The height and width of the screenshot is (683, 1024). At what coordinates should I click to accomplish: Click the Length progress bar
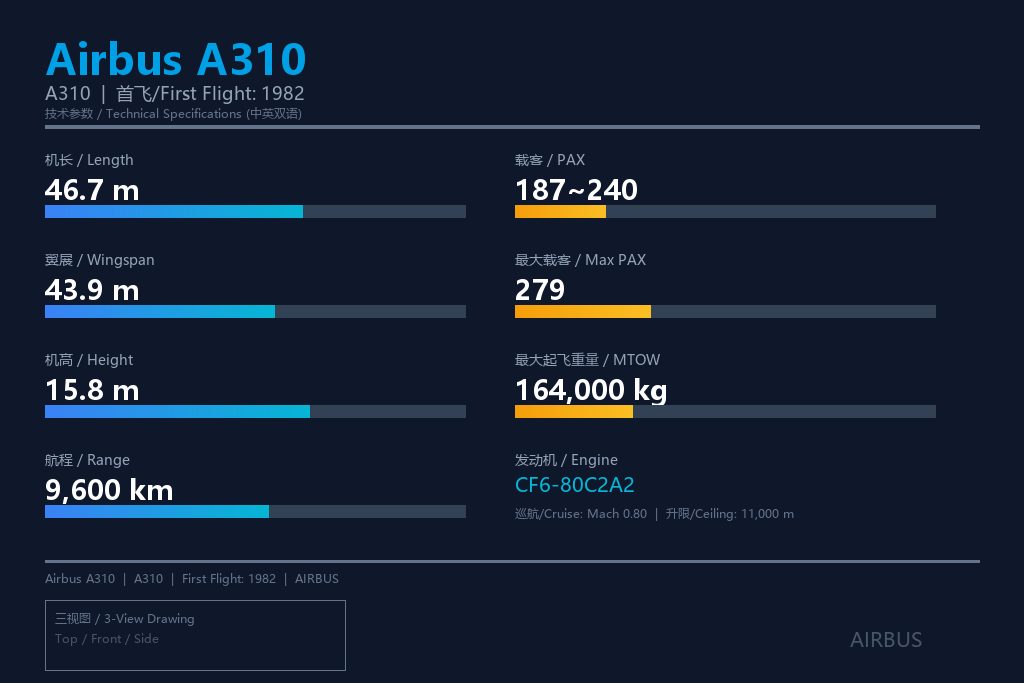255,212
